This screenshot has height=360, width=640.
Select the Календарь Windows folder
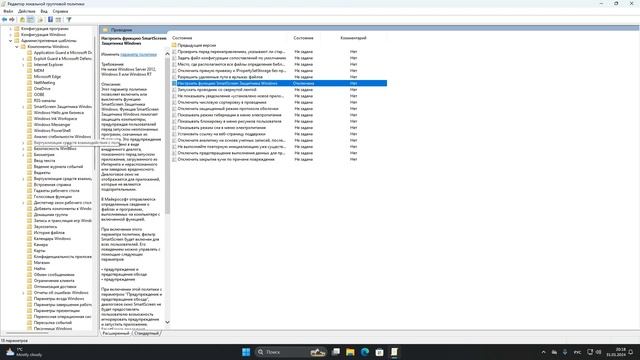pyautogui.click(x=52, y=238)
